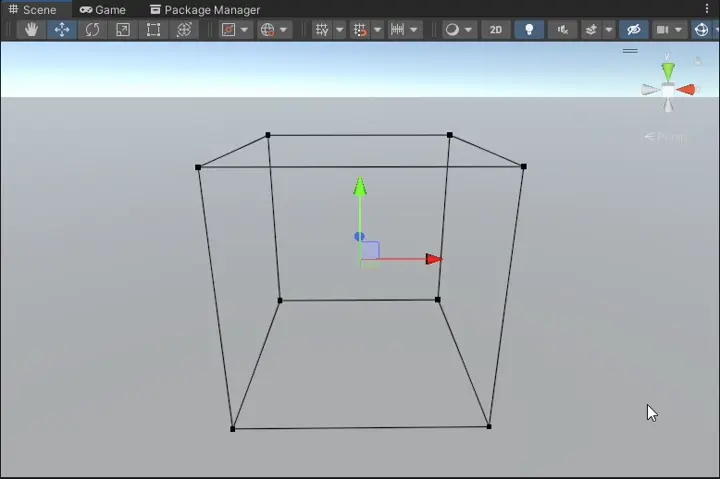The width and height of the screenshot is (720, 479).
Task: Toggle scene audio mute icon
Action: [562, 30]
